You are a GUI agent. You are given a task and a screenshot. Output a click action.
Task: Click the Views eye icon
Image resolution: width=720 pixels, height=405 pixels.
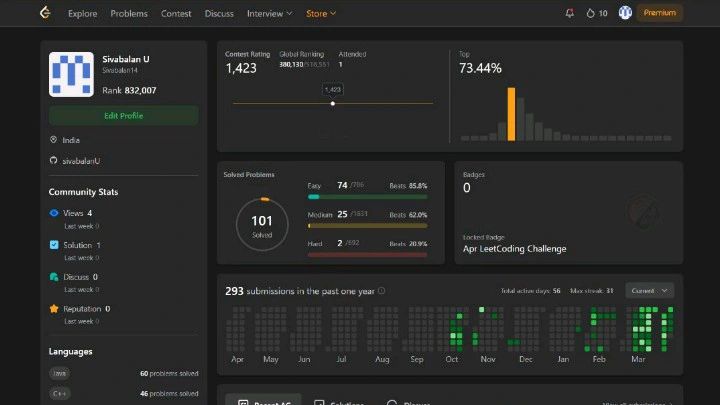[54, 213]
